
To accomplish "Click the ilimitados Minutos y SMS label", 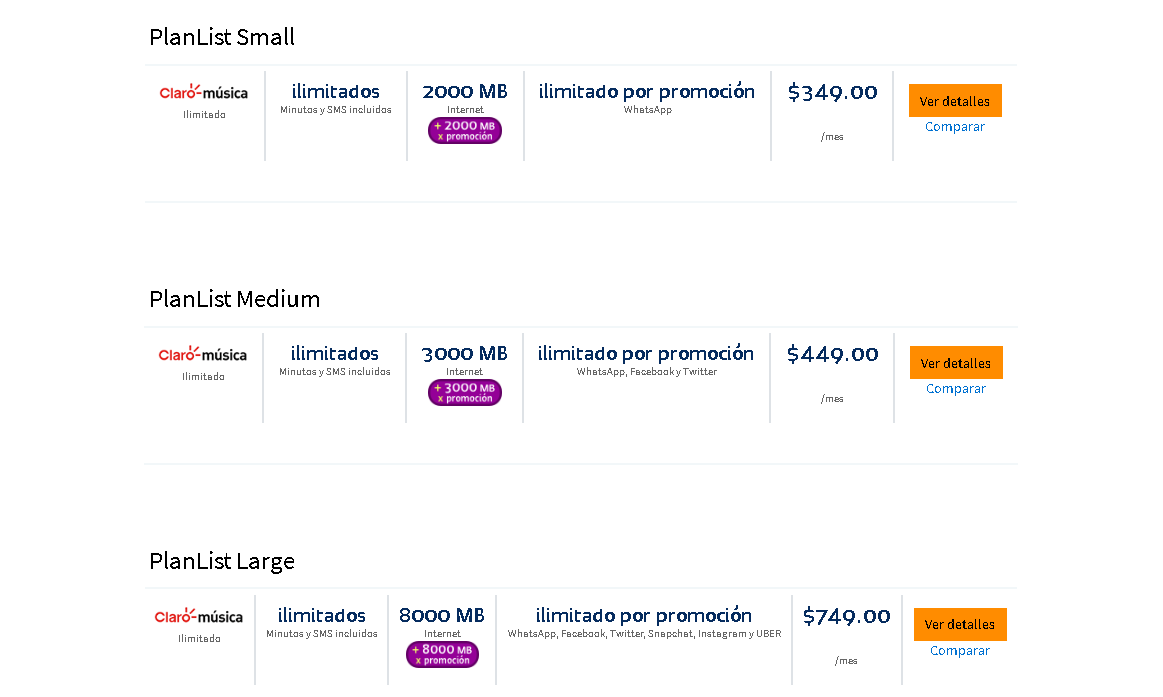I will point(336,98).
